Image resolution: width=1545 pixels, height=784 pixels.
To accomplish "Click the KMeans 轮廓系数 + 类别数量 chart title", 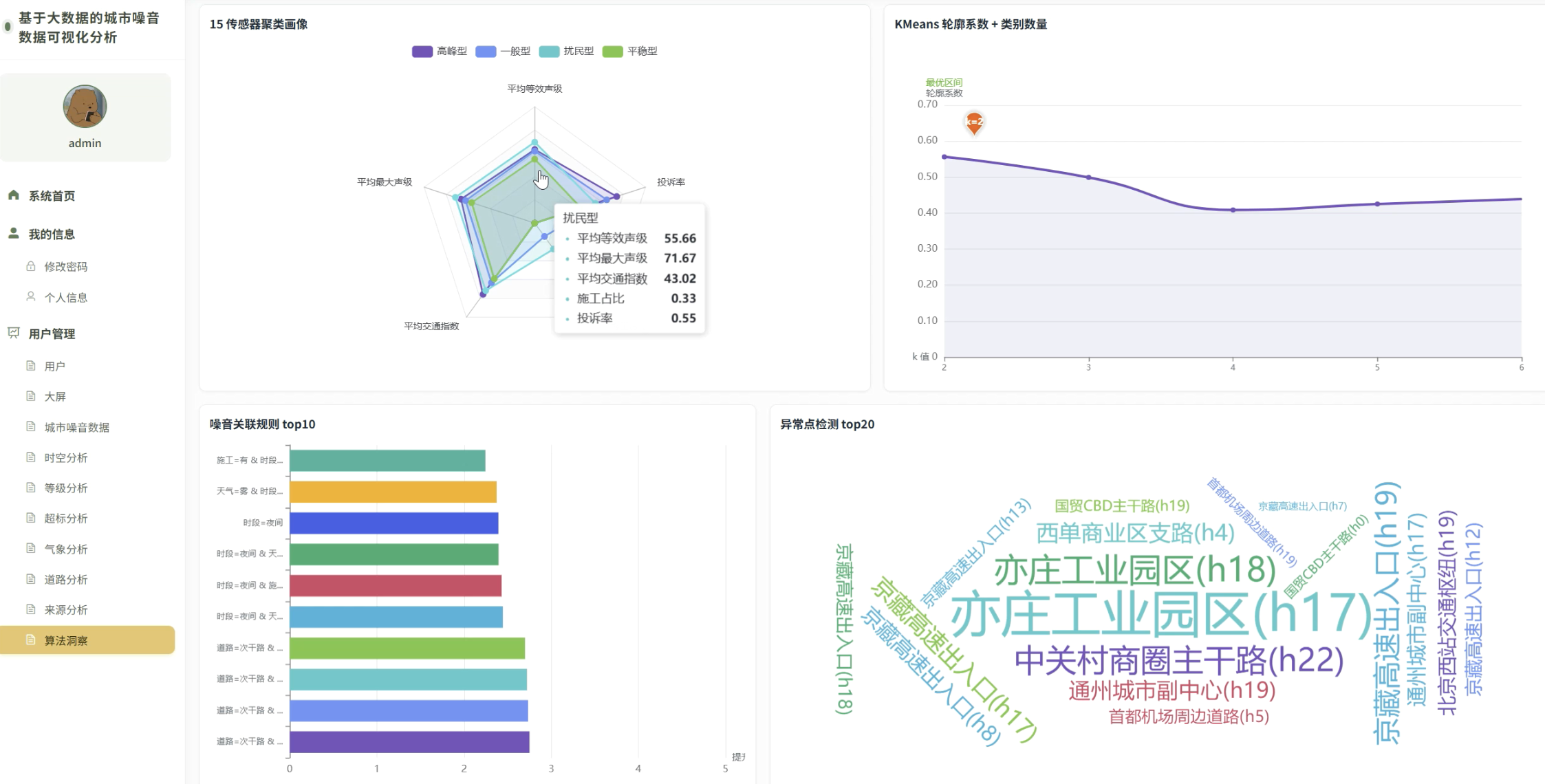I will pyautogui.click(x=971, y=24).
